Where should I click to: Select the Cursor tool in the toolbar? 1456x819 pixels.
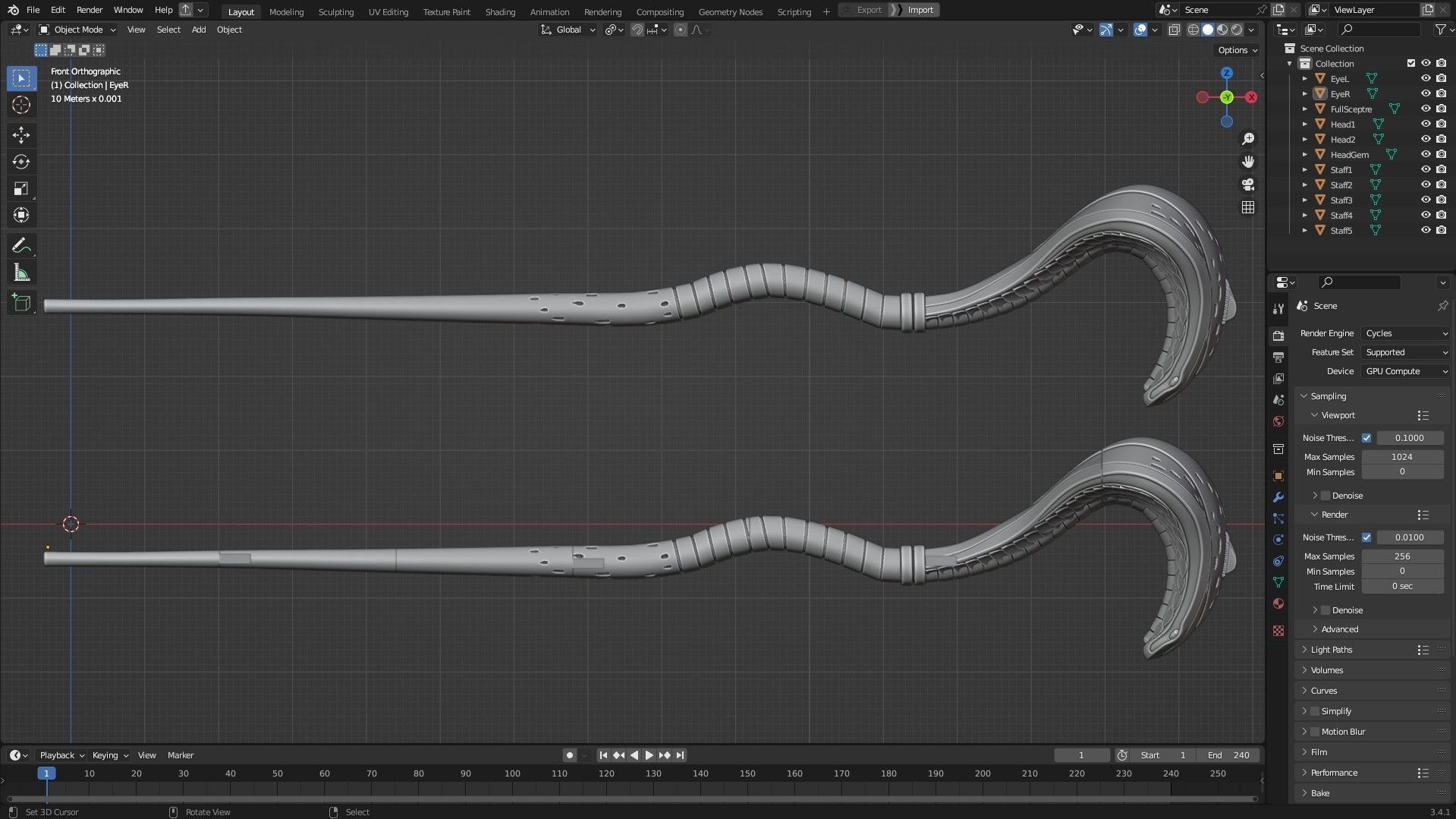(x=21, y=105)
